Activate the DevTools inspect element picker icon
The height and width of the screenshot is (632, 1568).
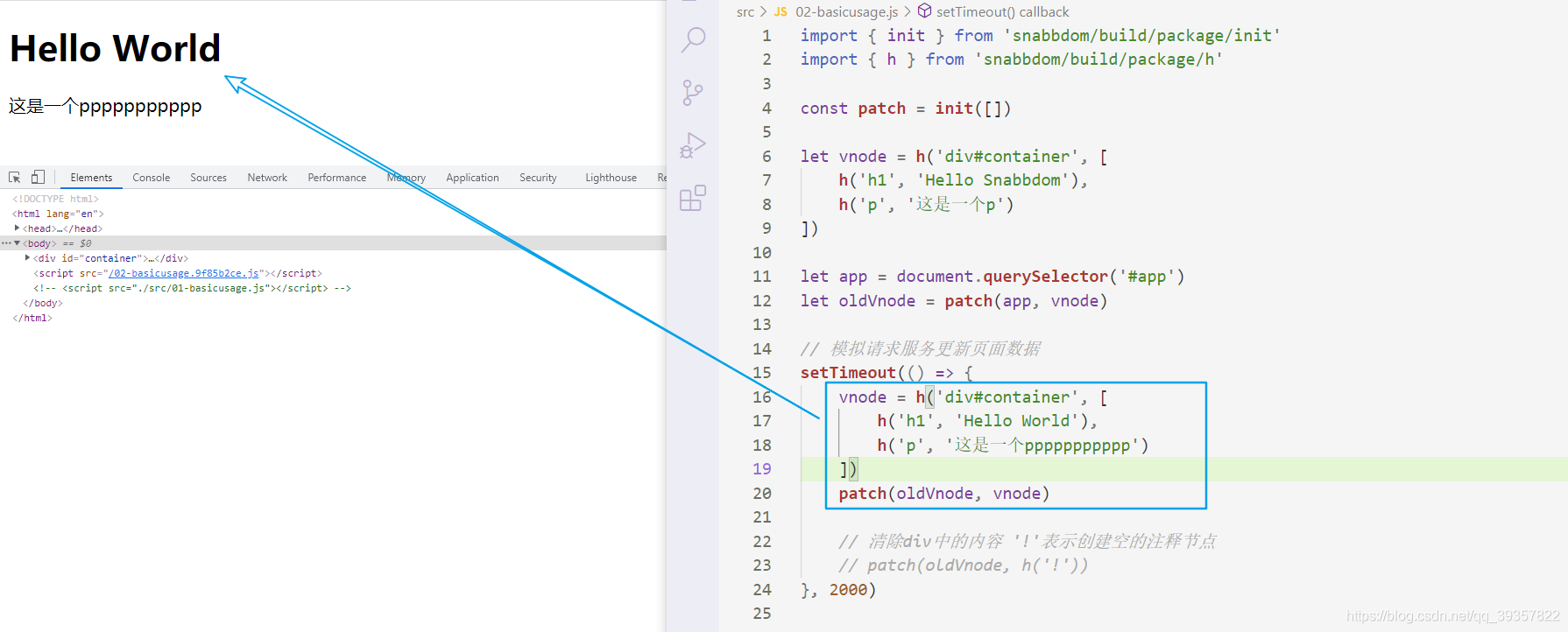(15, 177)
